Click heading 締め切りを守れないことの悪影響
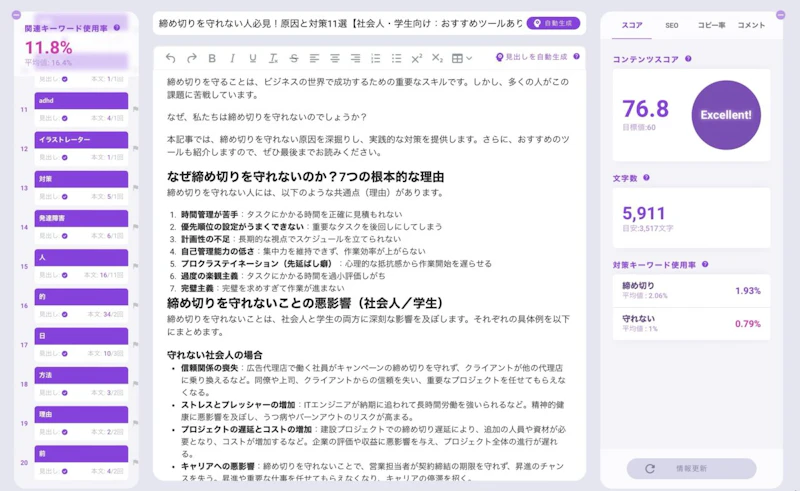 coord(305,303)
